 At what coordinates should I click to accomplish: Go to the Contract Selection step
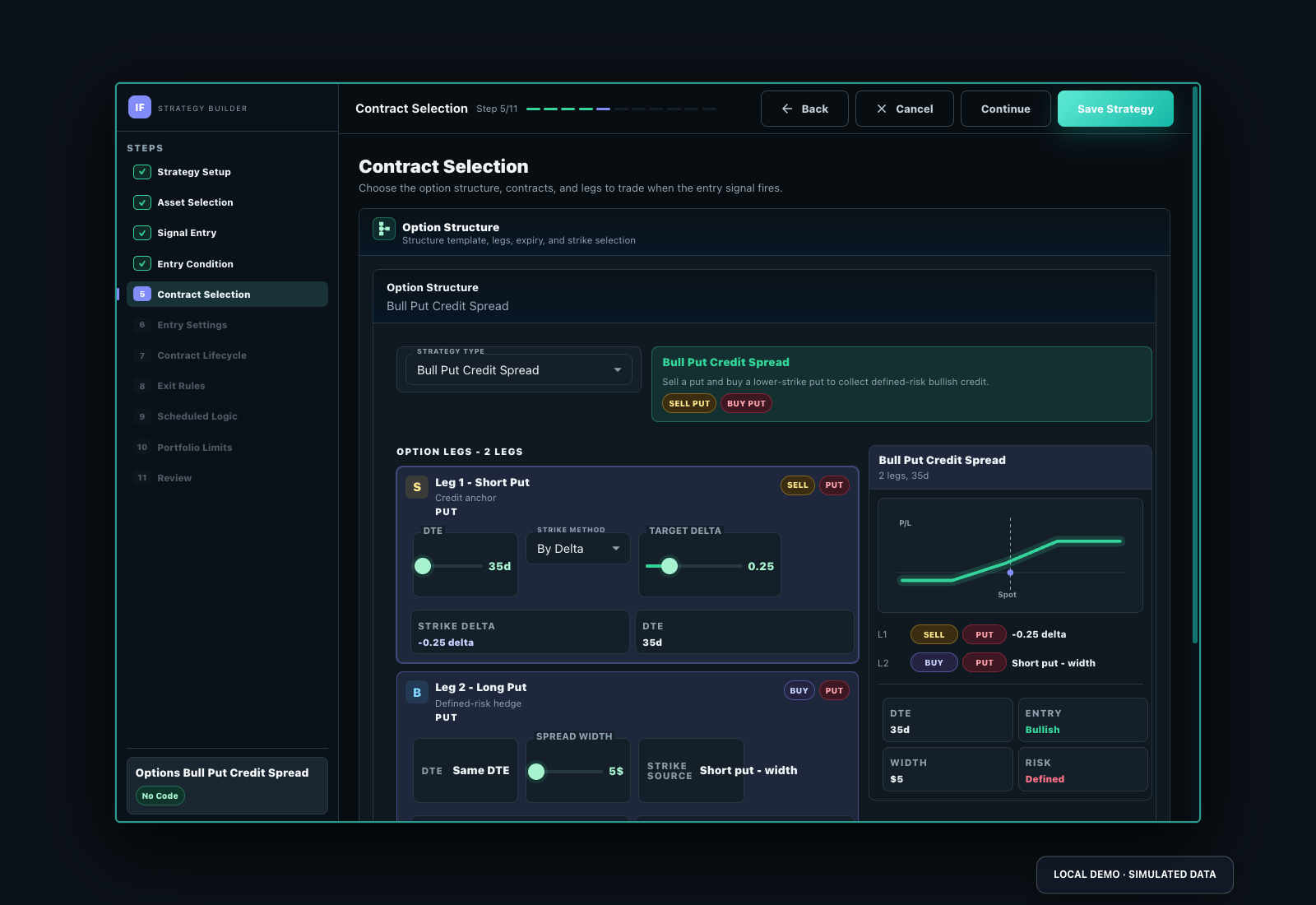coord(227,294)
